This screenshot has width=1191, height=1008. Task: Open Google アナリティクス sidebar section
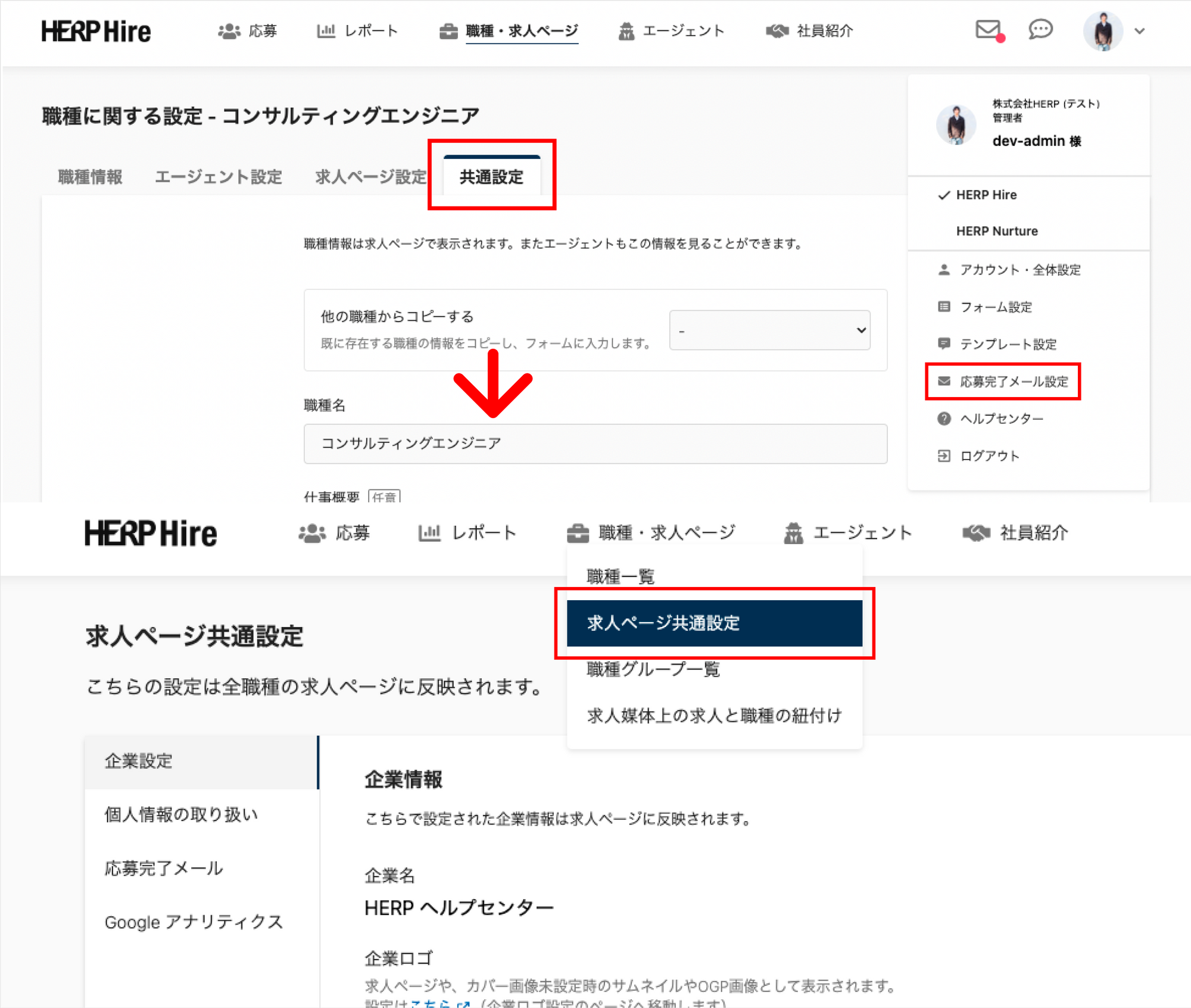point(194,922)
